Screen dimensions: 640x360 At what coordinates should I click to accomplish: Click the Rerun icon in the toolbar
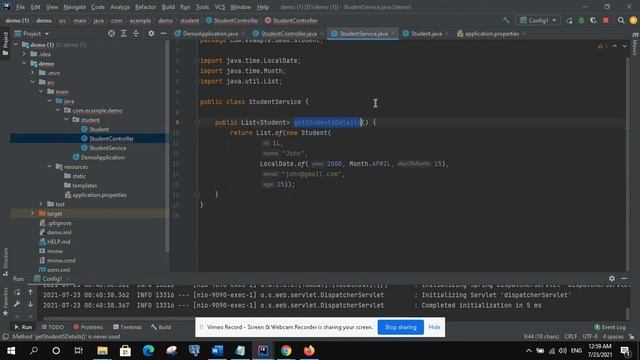[569, 20]
